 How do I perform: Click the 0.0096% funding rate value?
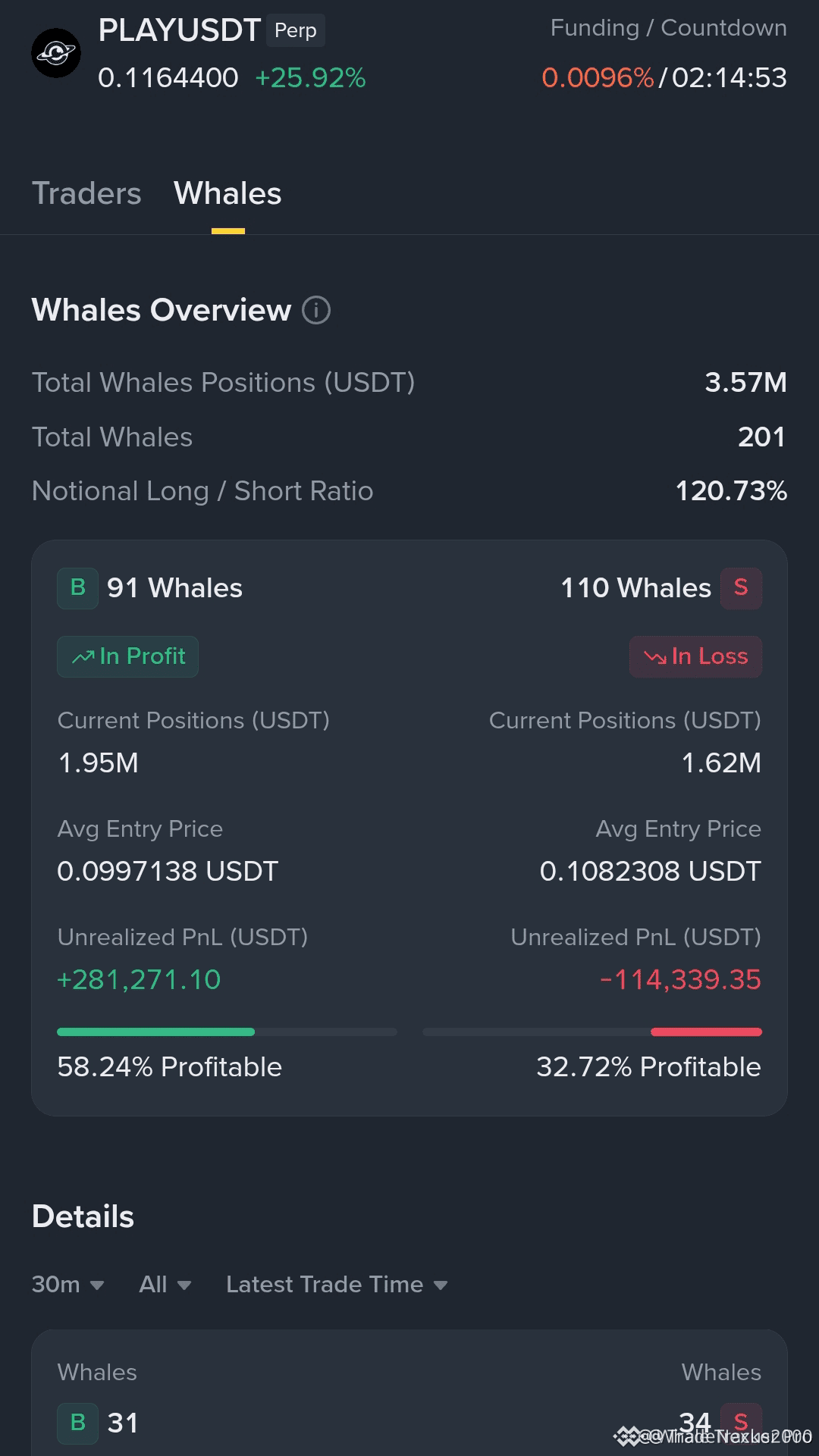[x=598, y=78]
